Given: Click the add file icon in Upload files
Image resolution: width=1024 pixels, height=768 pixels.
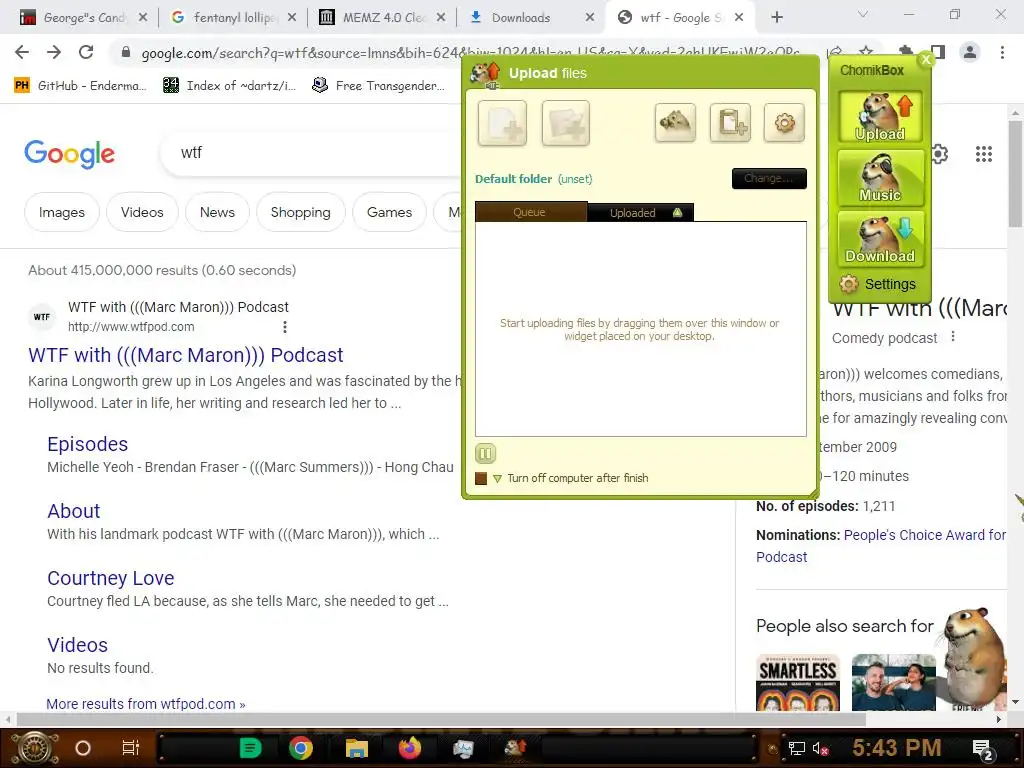Looking at the screenshot, I should tap(502, 123).
